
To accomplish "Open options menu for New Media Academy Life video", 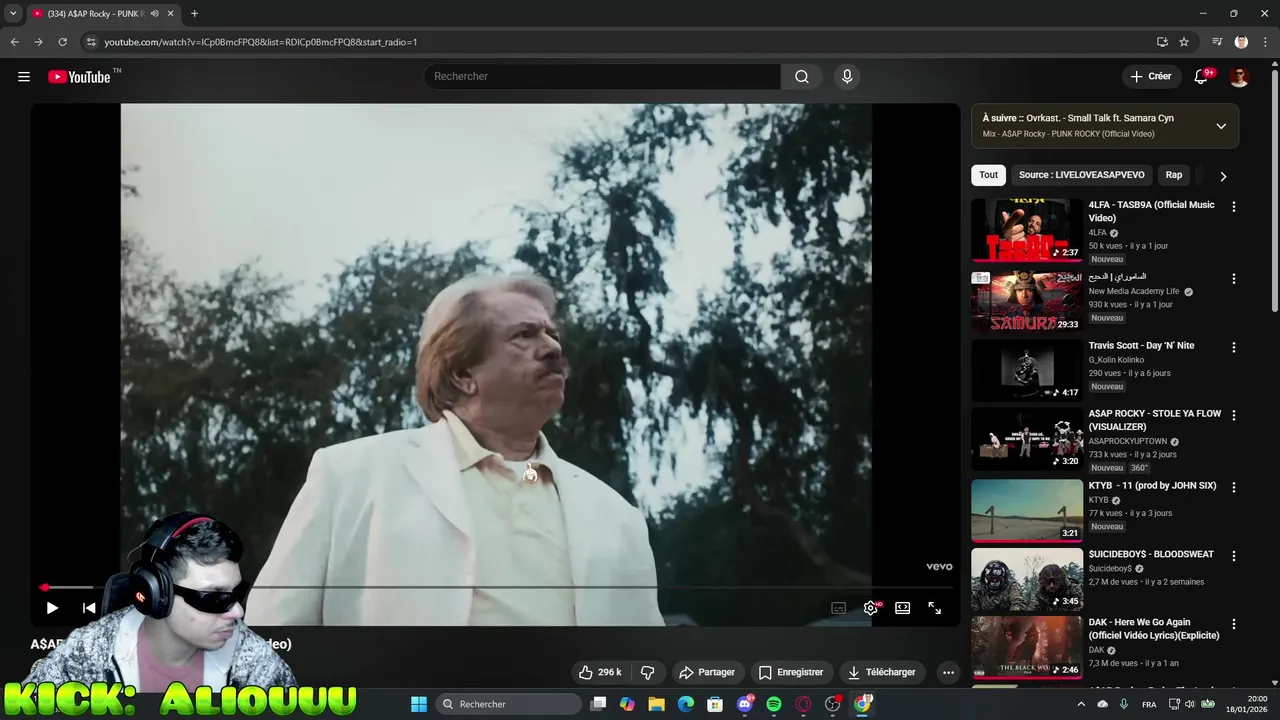I will [x=1233, y=279].
